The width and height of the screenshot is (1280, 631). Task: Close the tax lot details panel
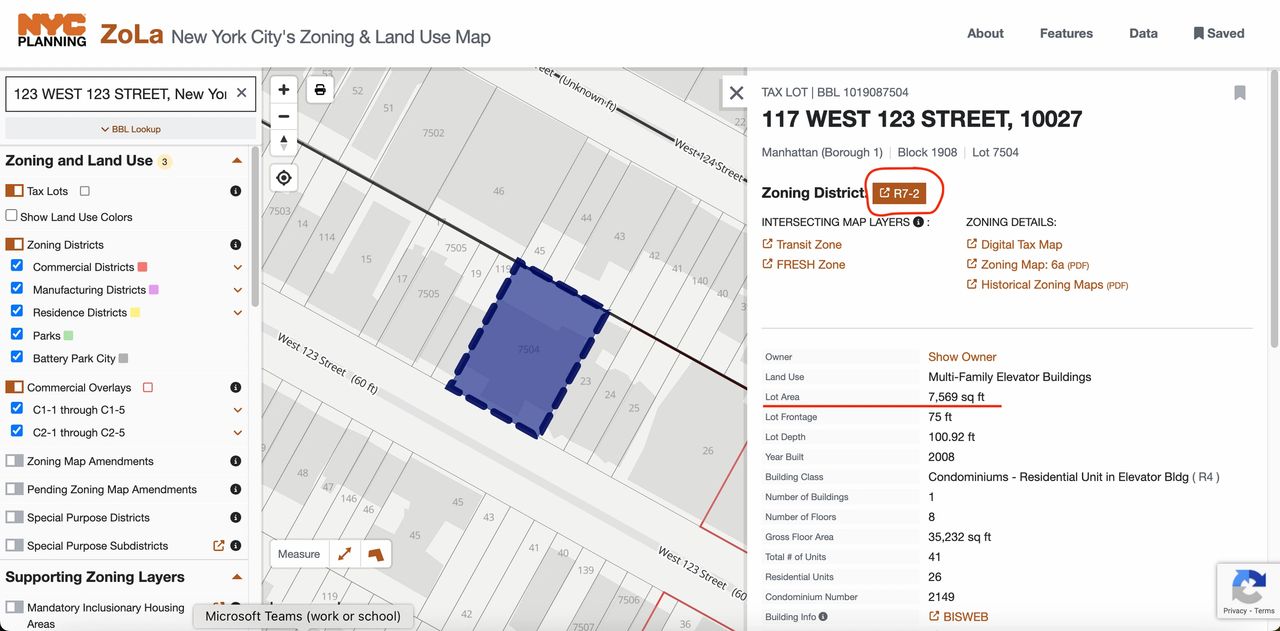pos(736,93)
